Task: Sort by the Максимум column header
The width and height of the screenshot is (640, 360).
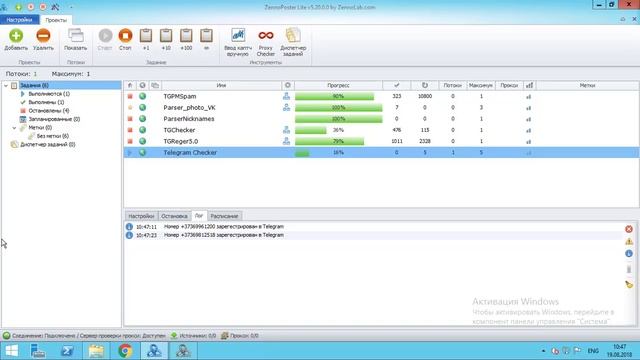Action: pos(481,85)
